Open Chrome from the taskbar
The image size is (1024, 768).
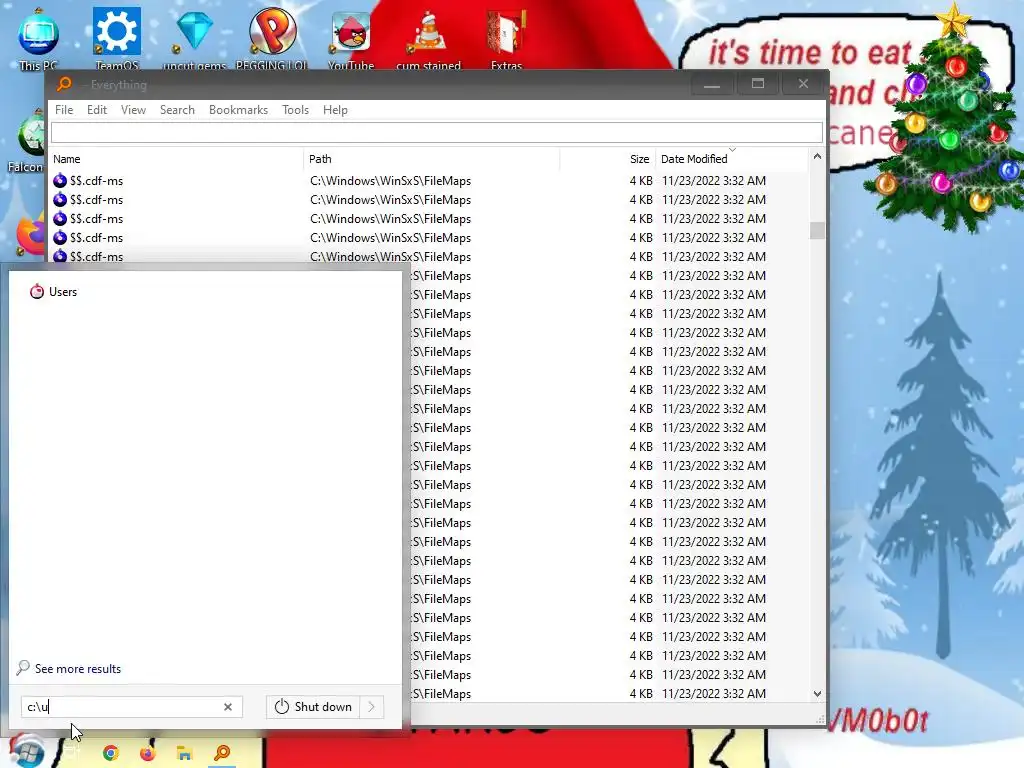111,753
